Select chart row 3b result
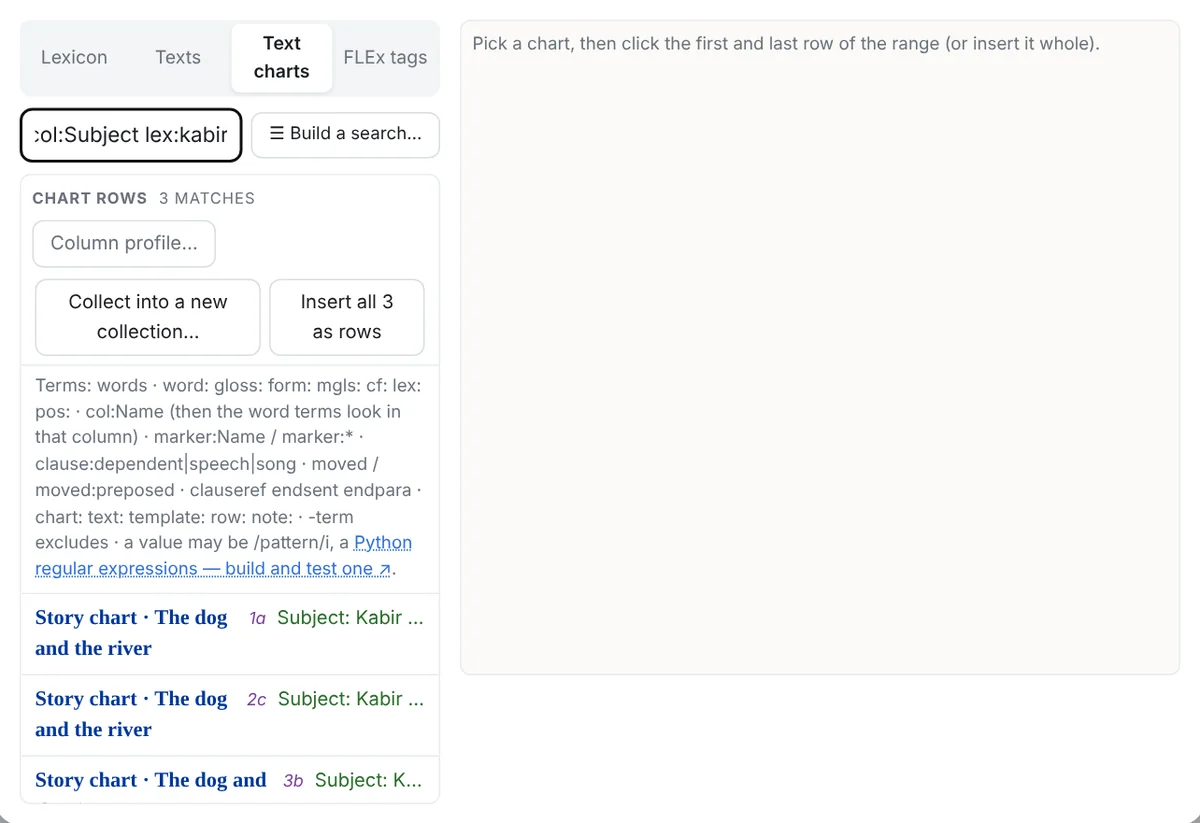Screen dimensions: 1200x823 [x=230, y=780]
